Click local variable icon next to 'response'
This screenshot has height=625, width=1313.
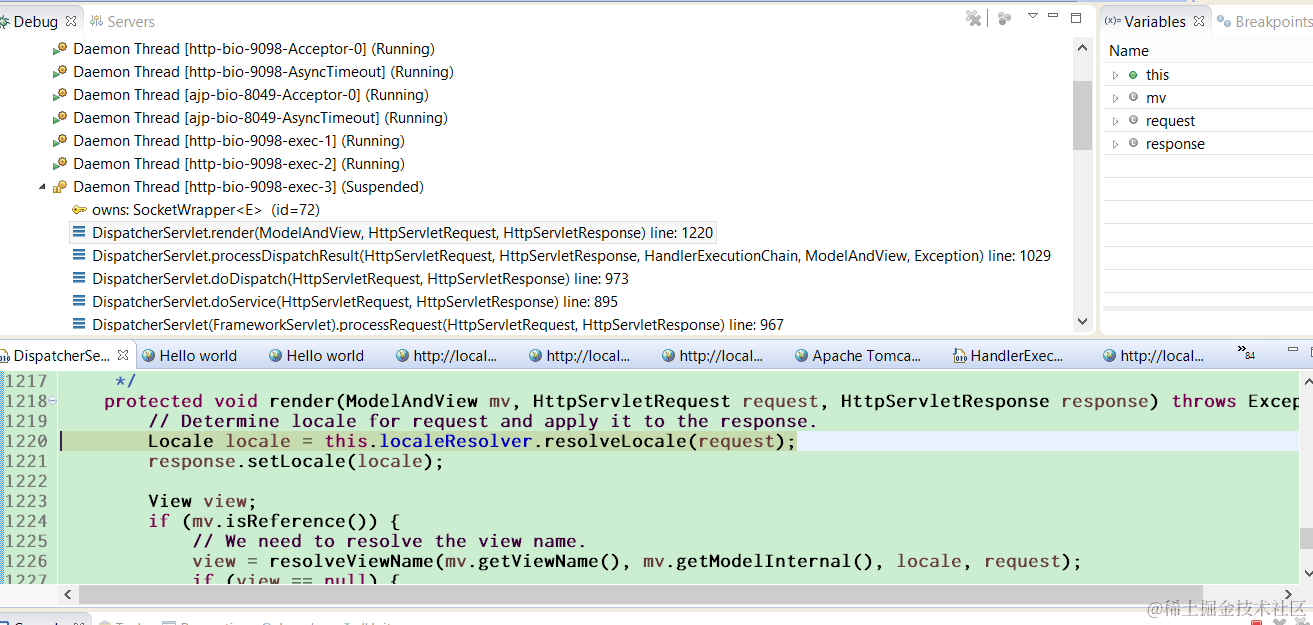point(1133,144)
